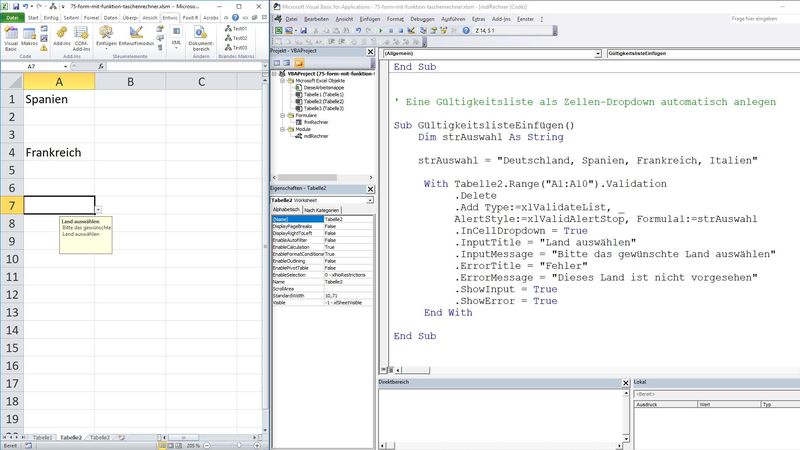Select the Tabelle1 sheet tab
Image resolution: width=800 pixels, height=450 pixels.
tap(42, 438)
